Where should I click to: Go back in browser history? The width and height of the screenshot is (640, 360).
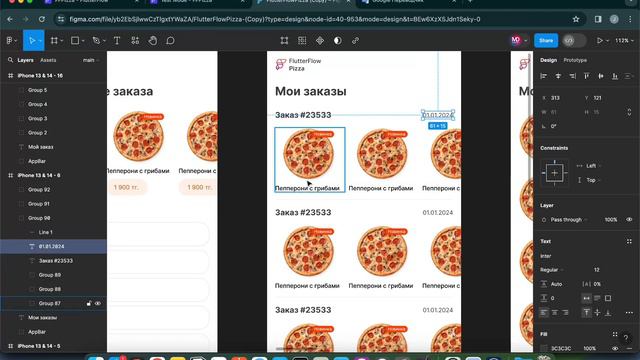point(10,19)
